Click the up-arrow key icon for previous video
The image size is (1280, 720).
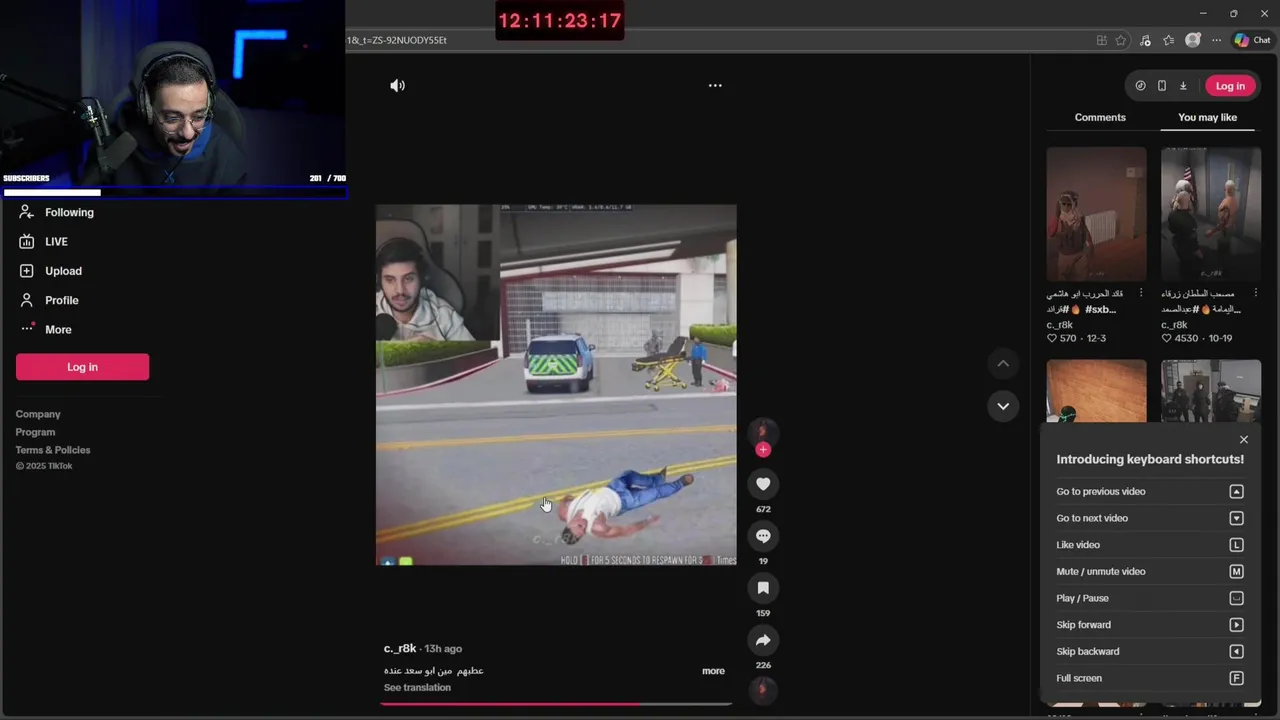point(1236,491)
